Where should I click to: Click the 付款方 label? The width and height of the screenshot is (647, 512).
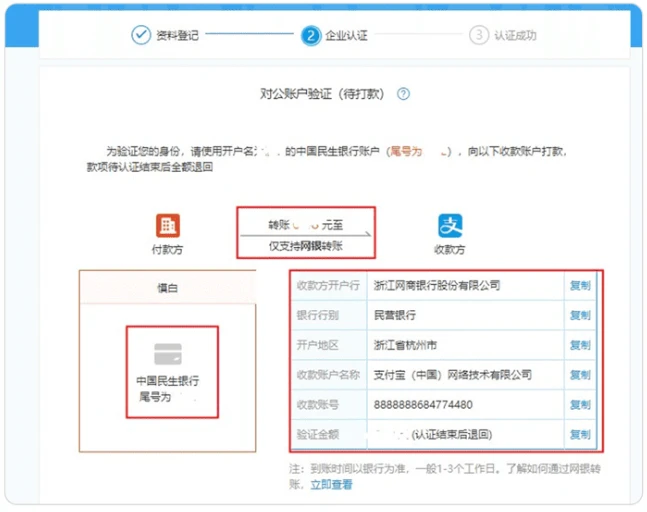pos(168,250)
